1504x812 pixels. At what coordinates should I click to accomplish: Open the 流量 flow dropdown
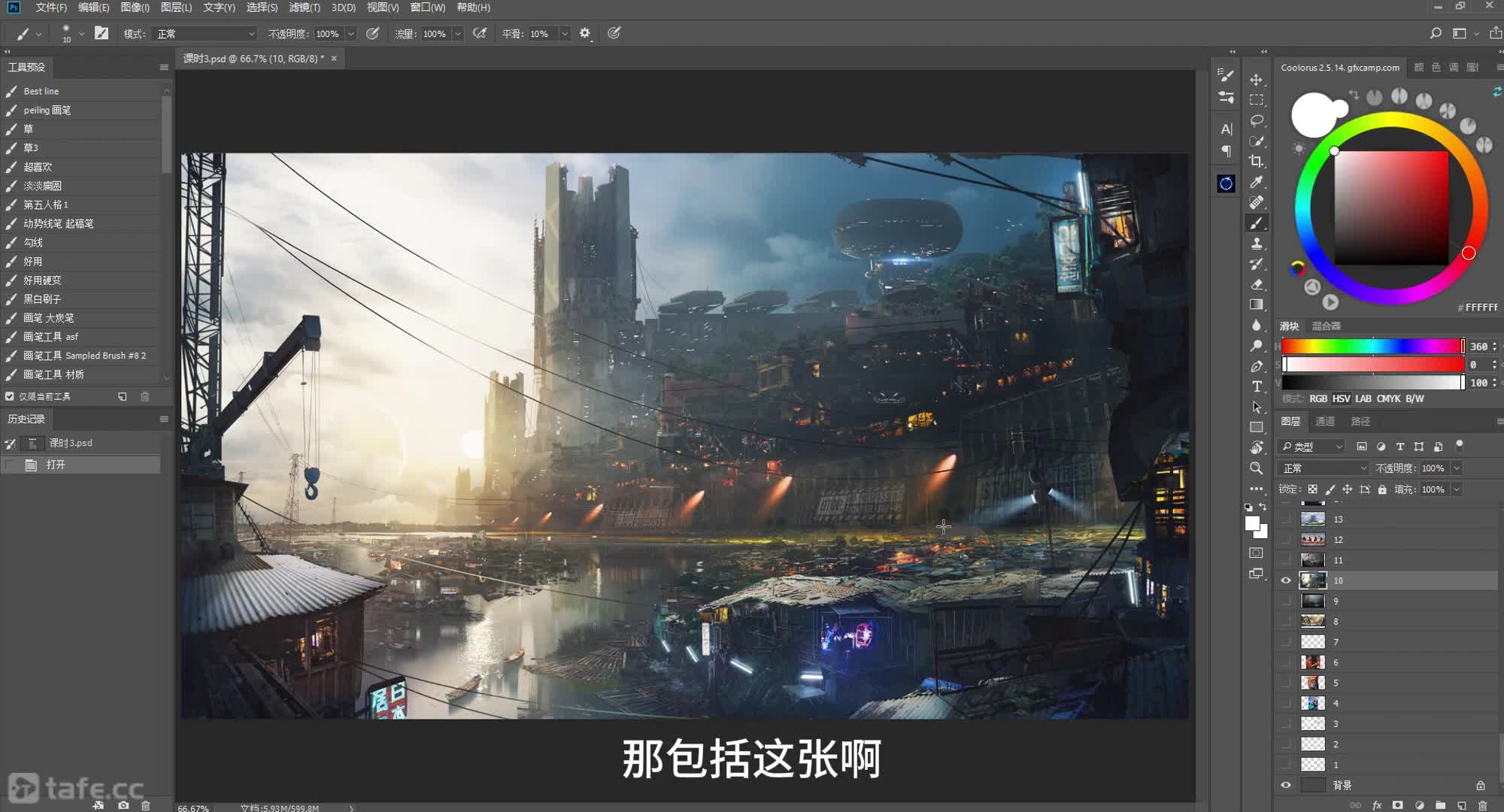(457, 34)
